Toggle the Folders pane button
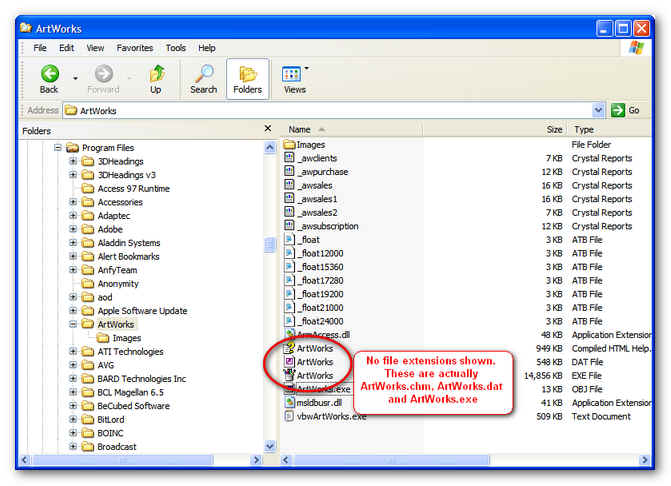The image size is (671, 486). (x=247, y=79)
